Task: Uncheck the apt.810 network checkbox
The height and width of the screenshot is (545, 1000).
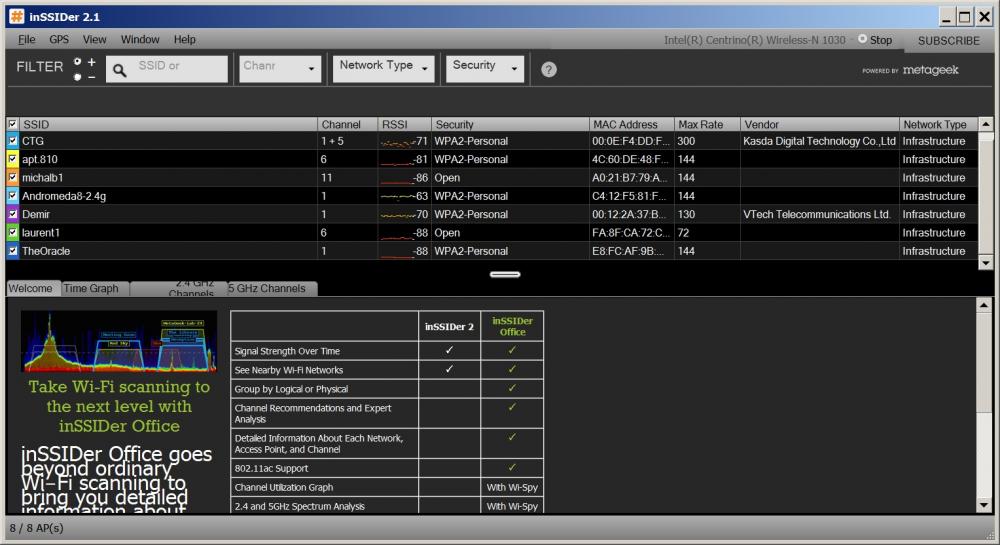Action: (13, 159)
